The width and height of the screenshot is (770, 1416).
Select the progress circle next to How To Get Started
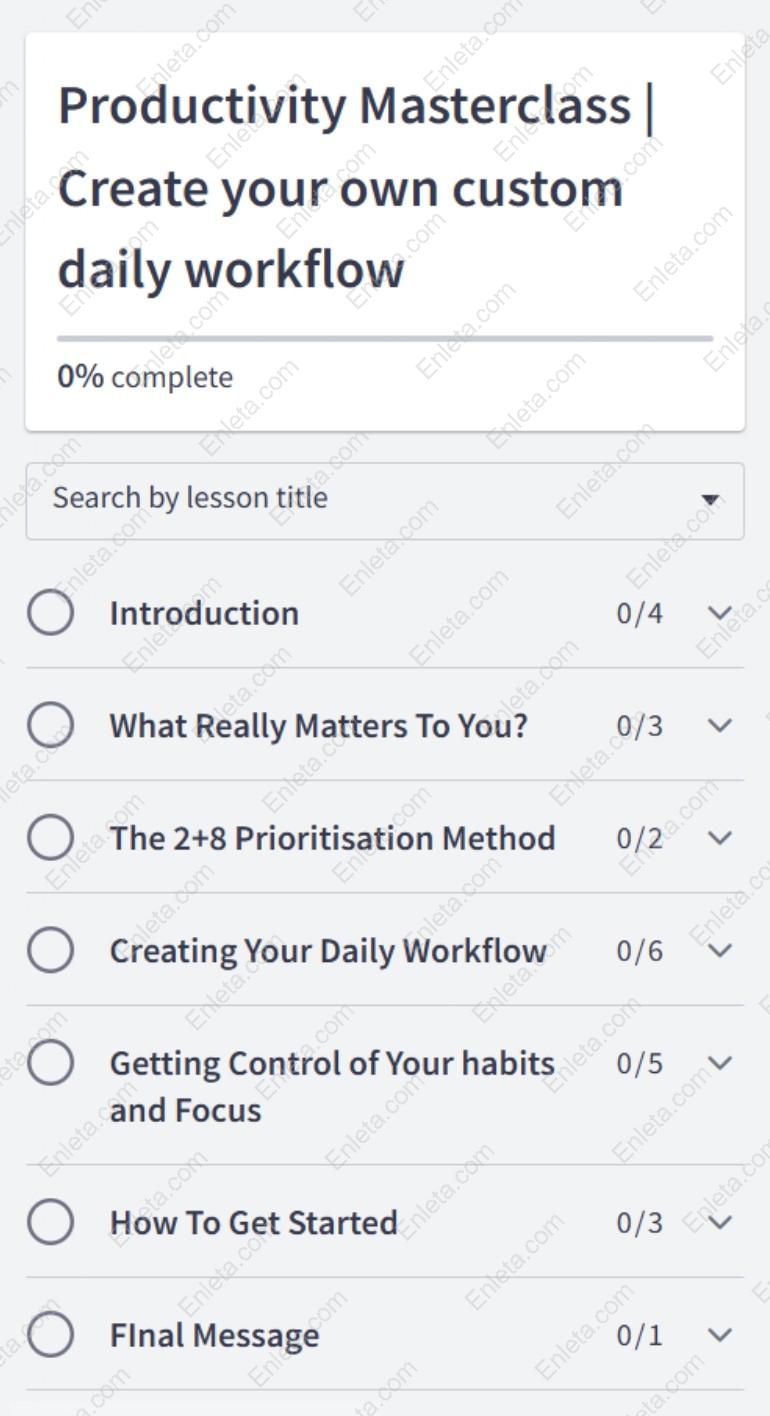(51, 1221)
